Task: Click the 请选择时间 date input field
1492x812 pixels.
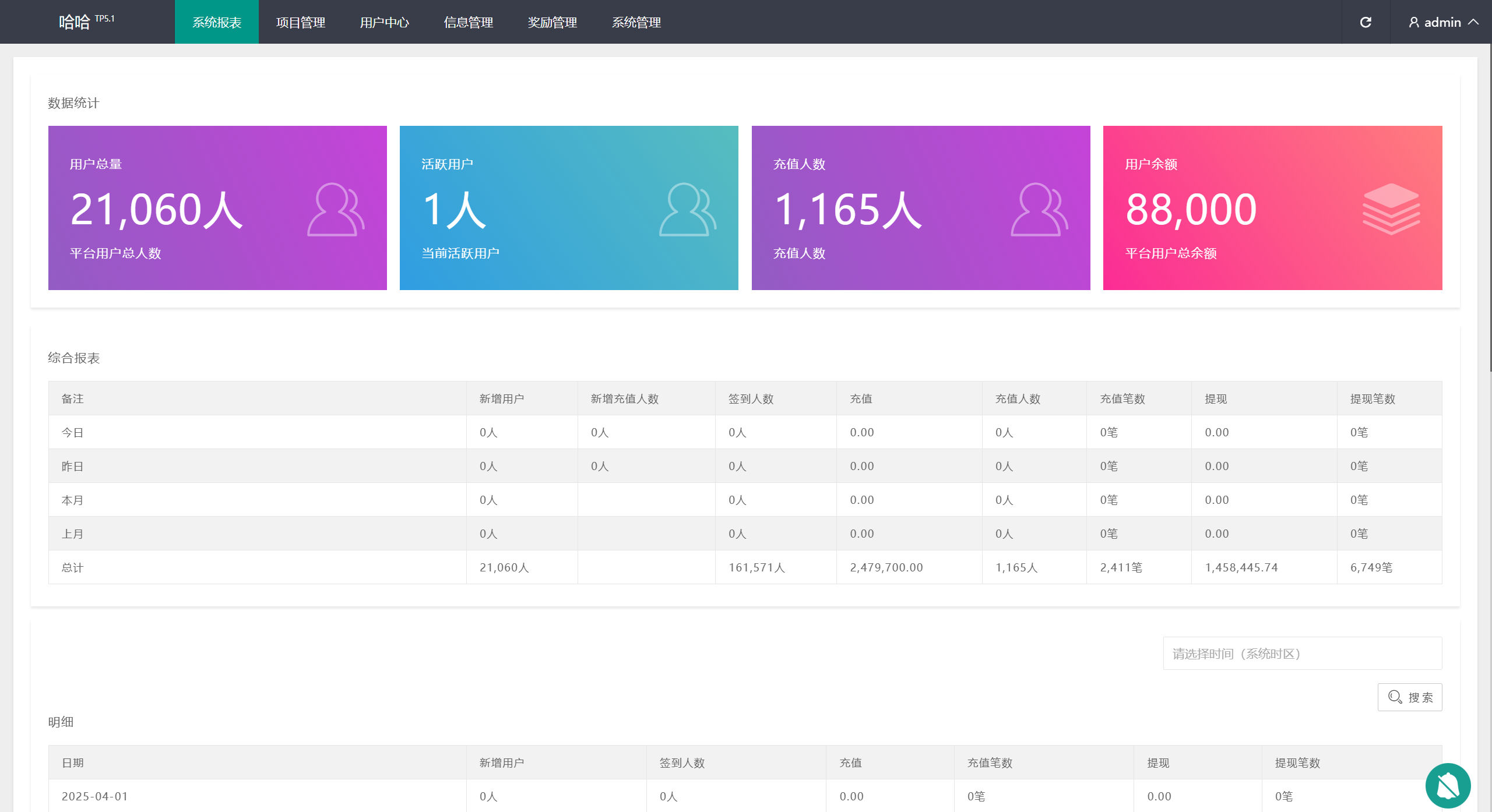Action: pyautogui.click(x=1302, y=654)
